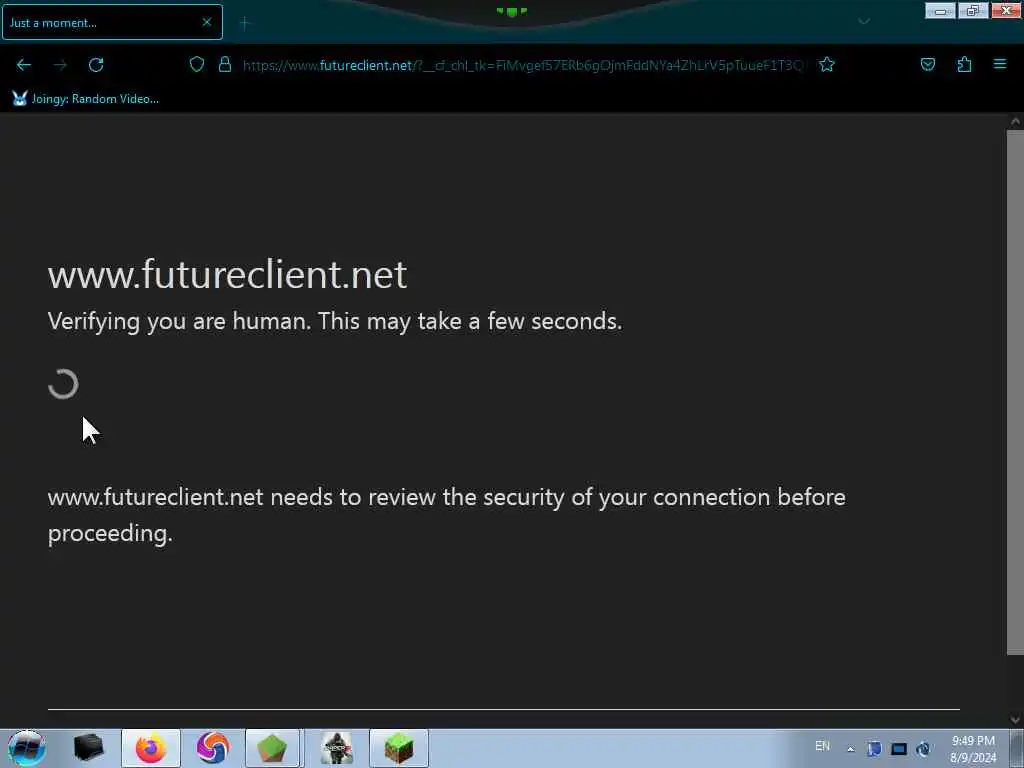1024x768 pixels.
Task: Open the shield tracking protection icon
Action: [197, 64]
